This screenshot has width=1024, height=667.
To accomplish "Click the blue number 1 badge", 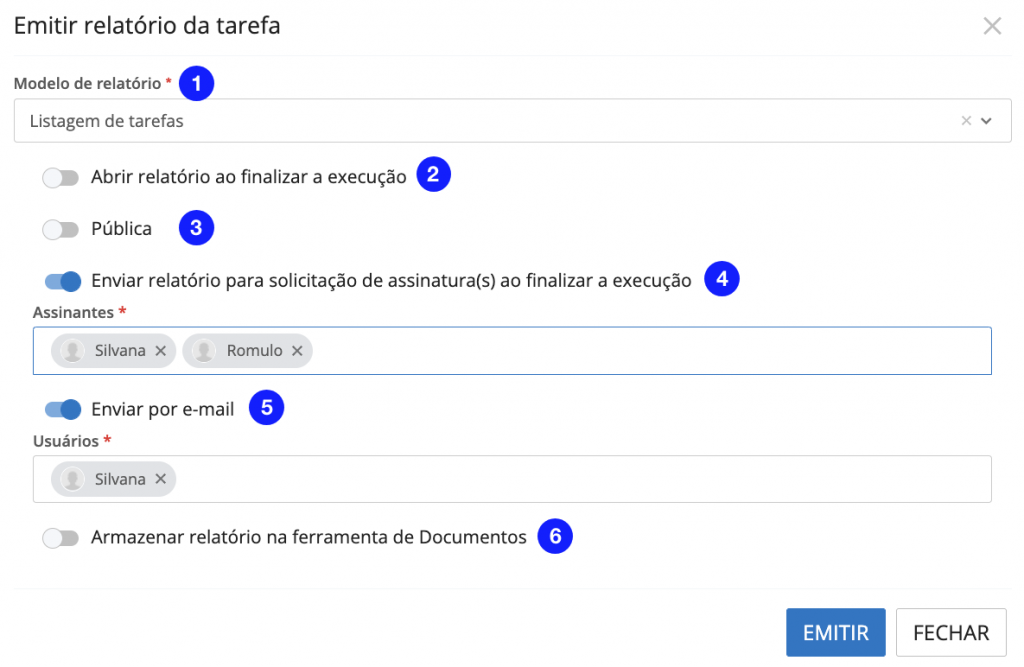I will click(x=197, y=84).
